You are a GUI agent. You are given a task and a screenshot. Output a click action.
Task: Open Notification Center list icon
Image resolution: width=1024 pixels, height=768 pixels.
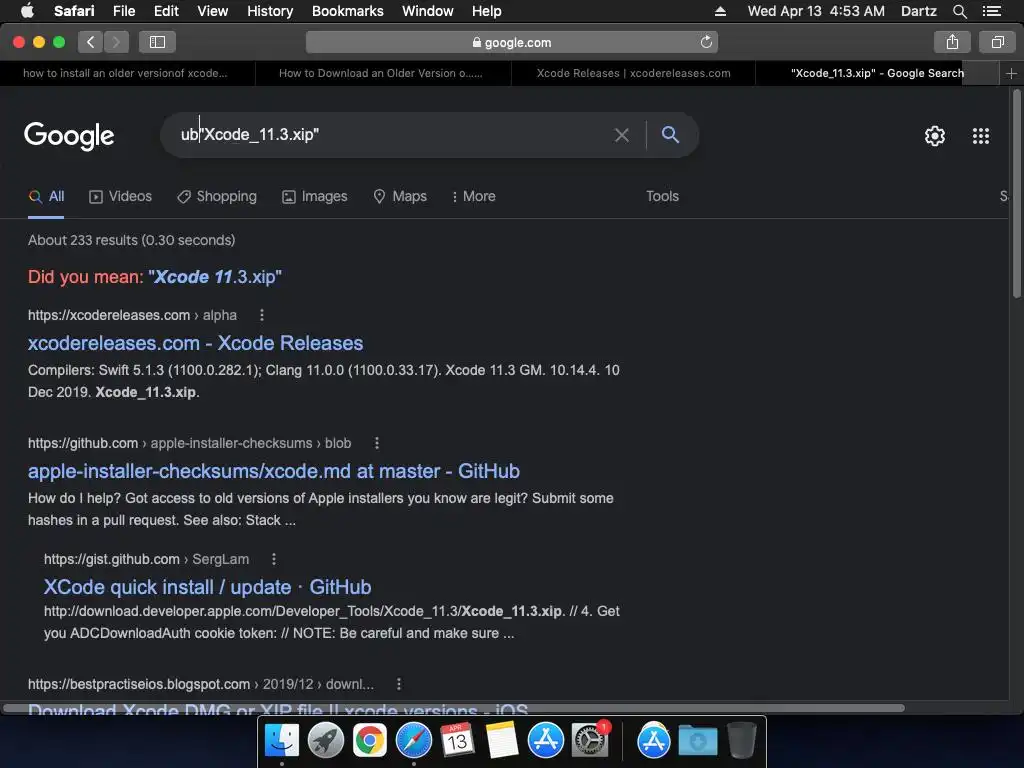pyautogui.click(x=991, y=11)
